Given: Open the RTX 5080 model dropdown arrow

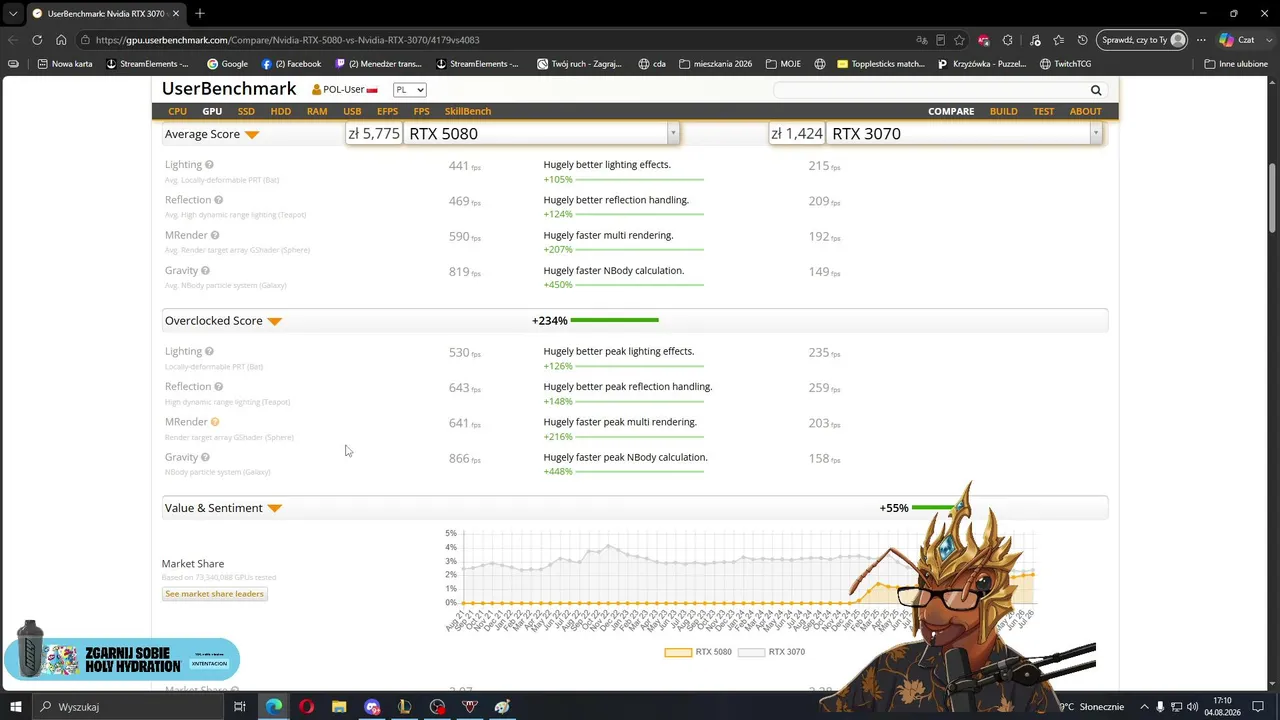Looking at the screenshot, I should point(673,133).
